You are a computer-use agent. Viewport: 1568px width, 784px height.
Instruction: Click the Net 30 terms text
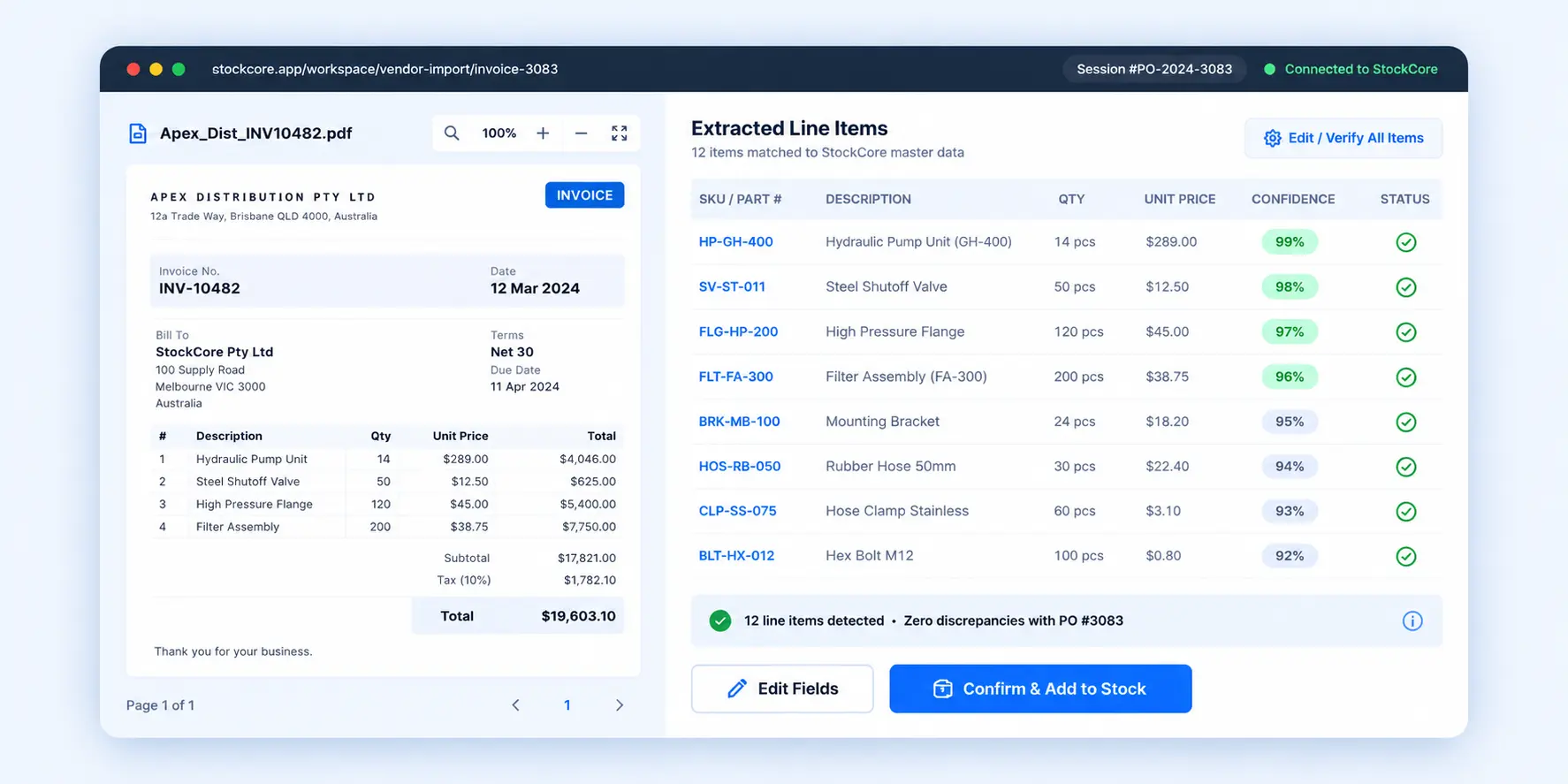512,352
